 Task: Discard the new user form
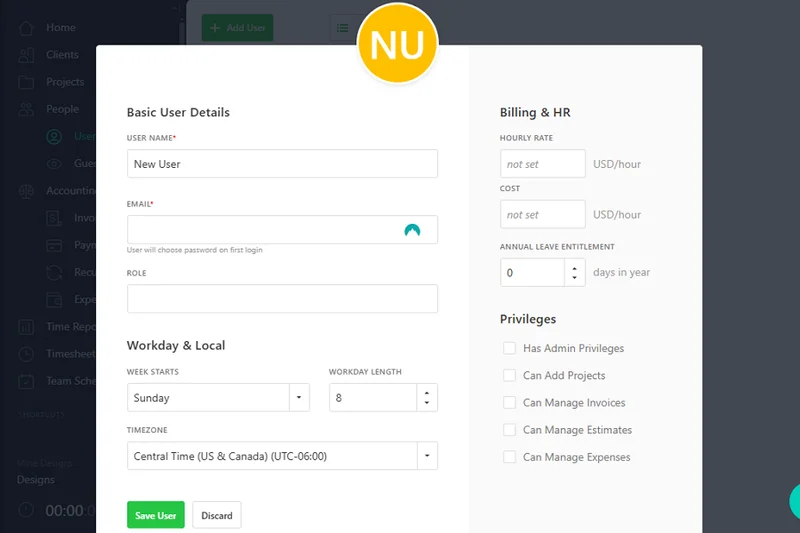[216, 516]
